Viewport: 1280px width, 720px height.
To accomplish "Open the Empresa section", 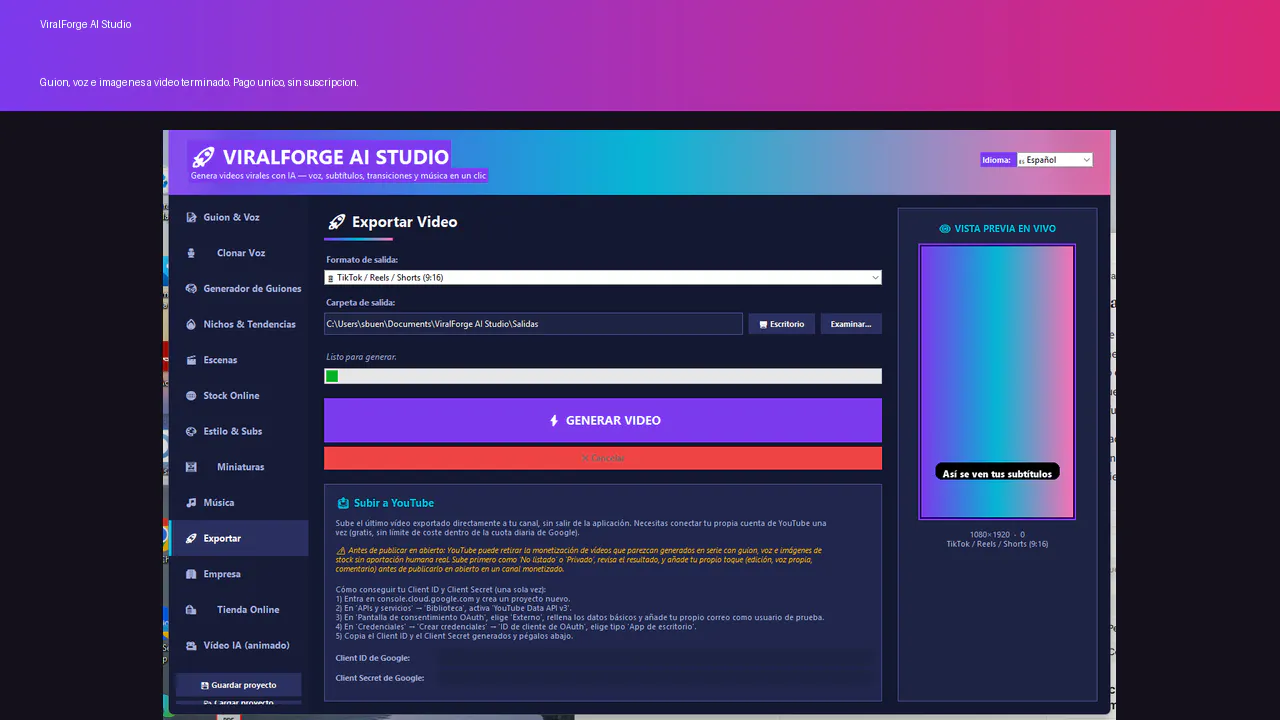I will (239, 574).
